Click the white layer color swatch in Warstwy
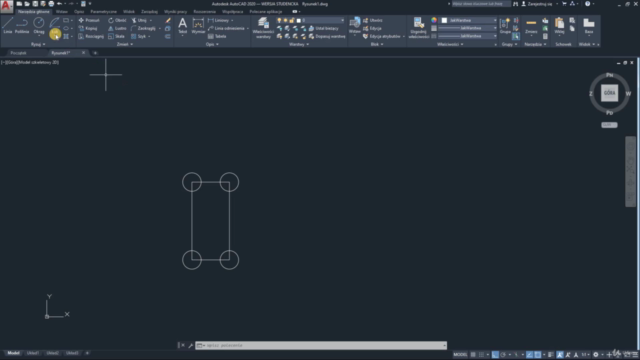Image resolution: width=640 pixels, height=360 pixels. click(298, 20)
